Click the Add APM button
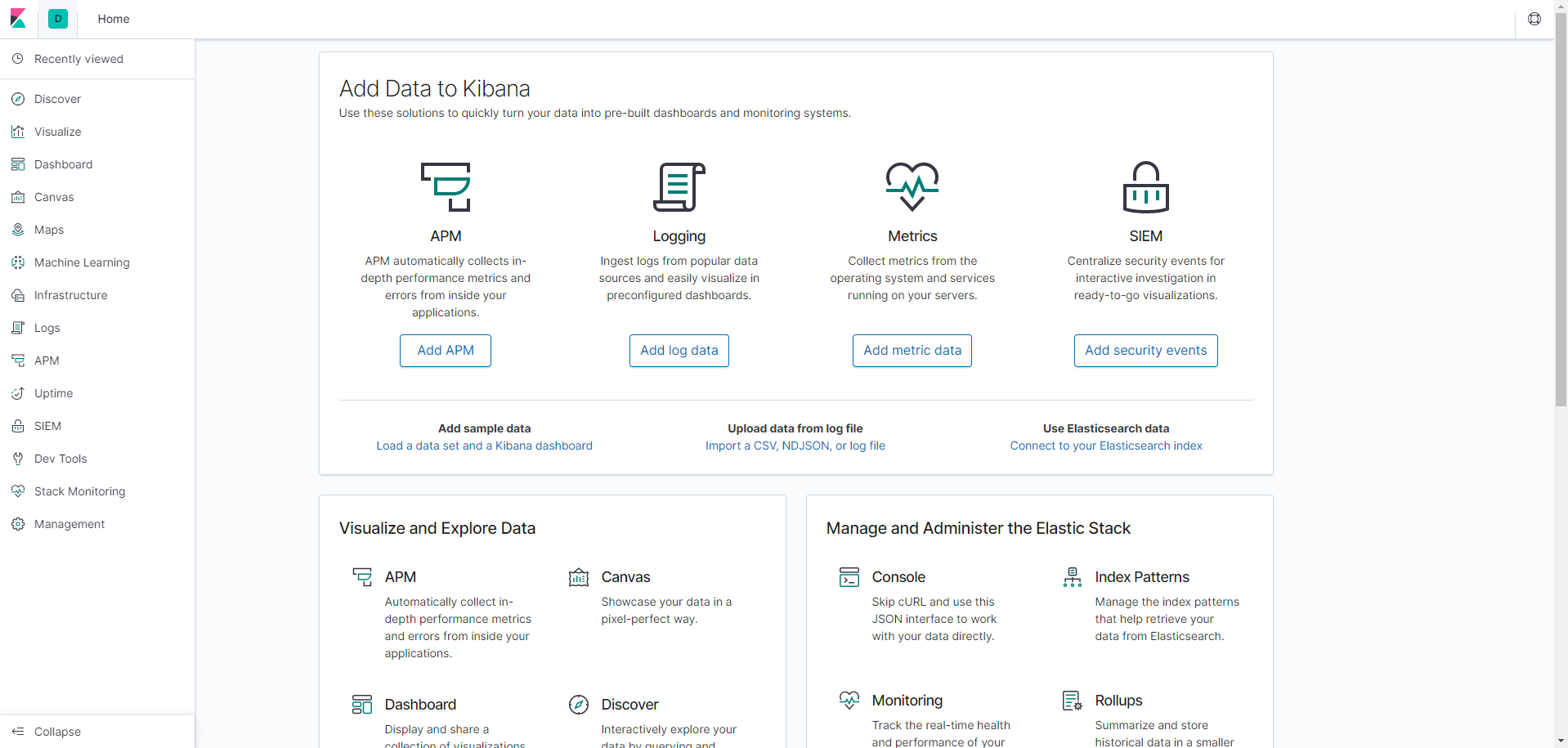The width and height of the screenshot is (1568, 748). coord(445,350)
